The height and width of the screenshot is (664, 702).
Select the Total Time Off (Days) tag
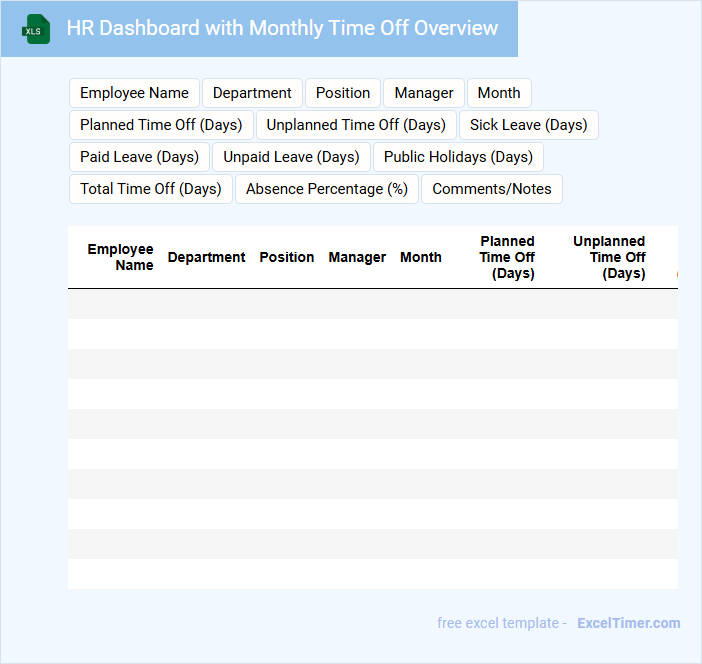coord(151,189)
